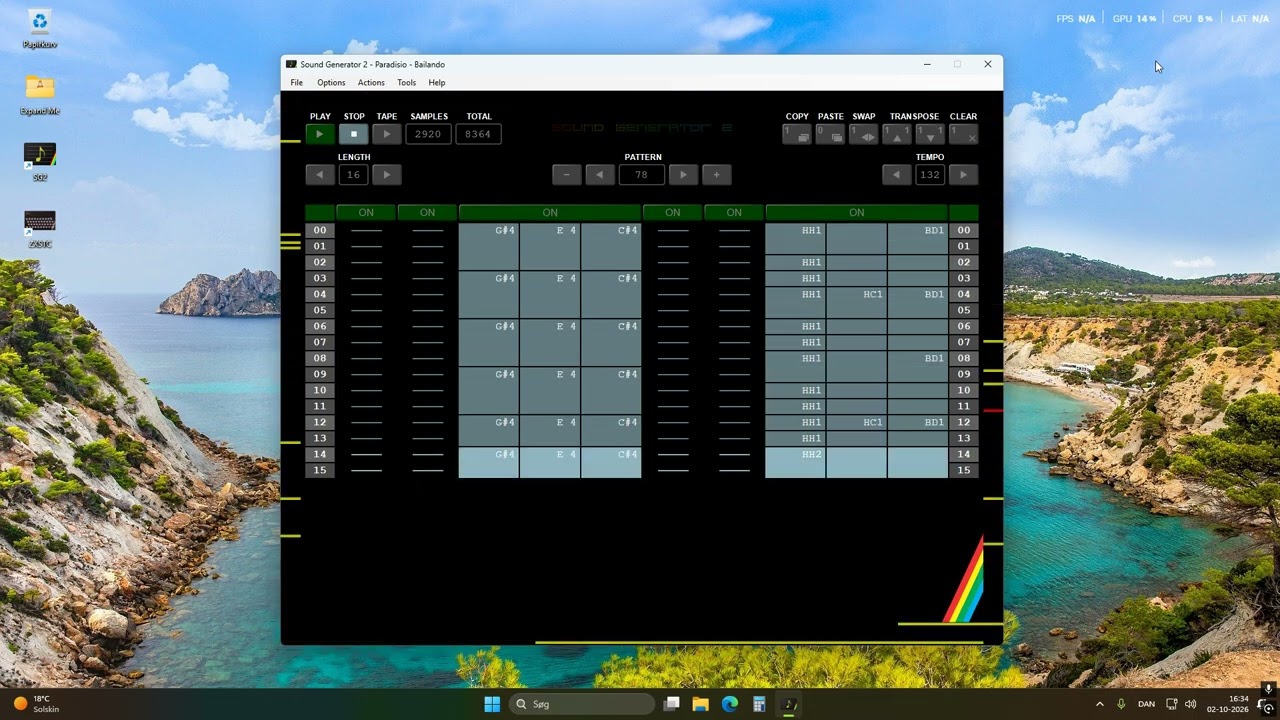
Task: Click the TRANSPOSE up arrow icon
Action: (x=897, y=134)
